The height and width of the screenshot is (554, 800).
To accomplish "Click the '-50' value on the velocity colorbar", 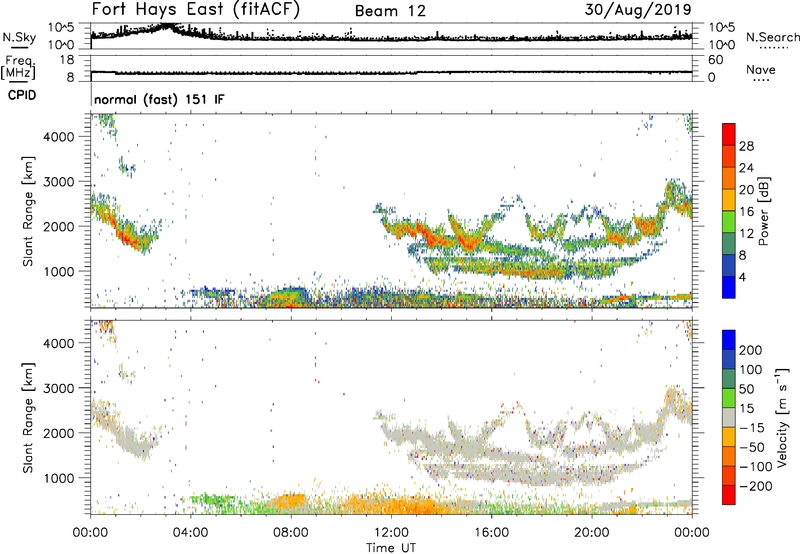I will tap(752, 447).
